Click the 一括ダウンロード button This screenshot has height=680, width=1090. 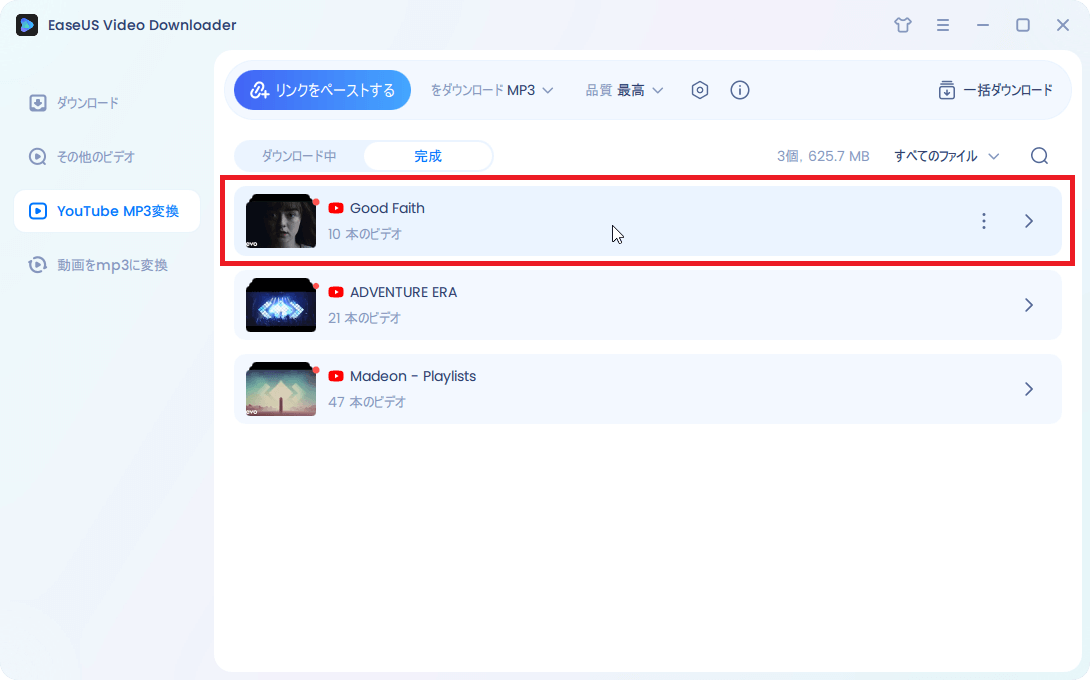pos(995,90)
